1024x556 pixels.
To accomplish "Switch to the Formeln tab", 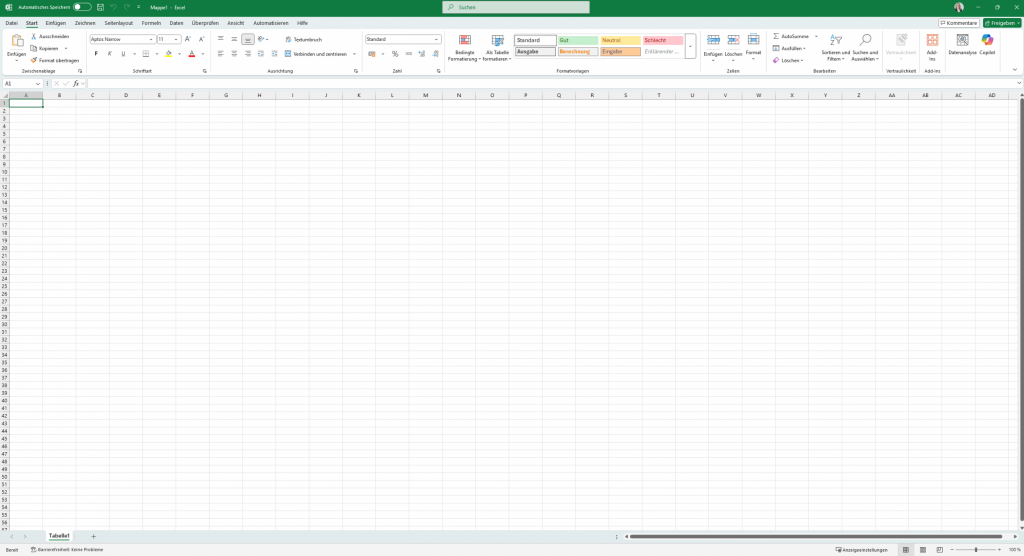I will pyautogui.click(x=151, y=23).
